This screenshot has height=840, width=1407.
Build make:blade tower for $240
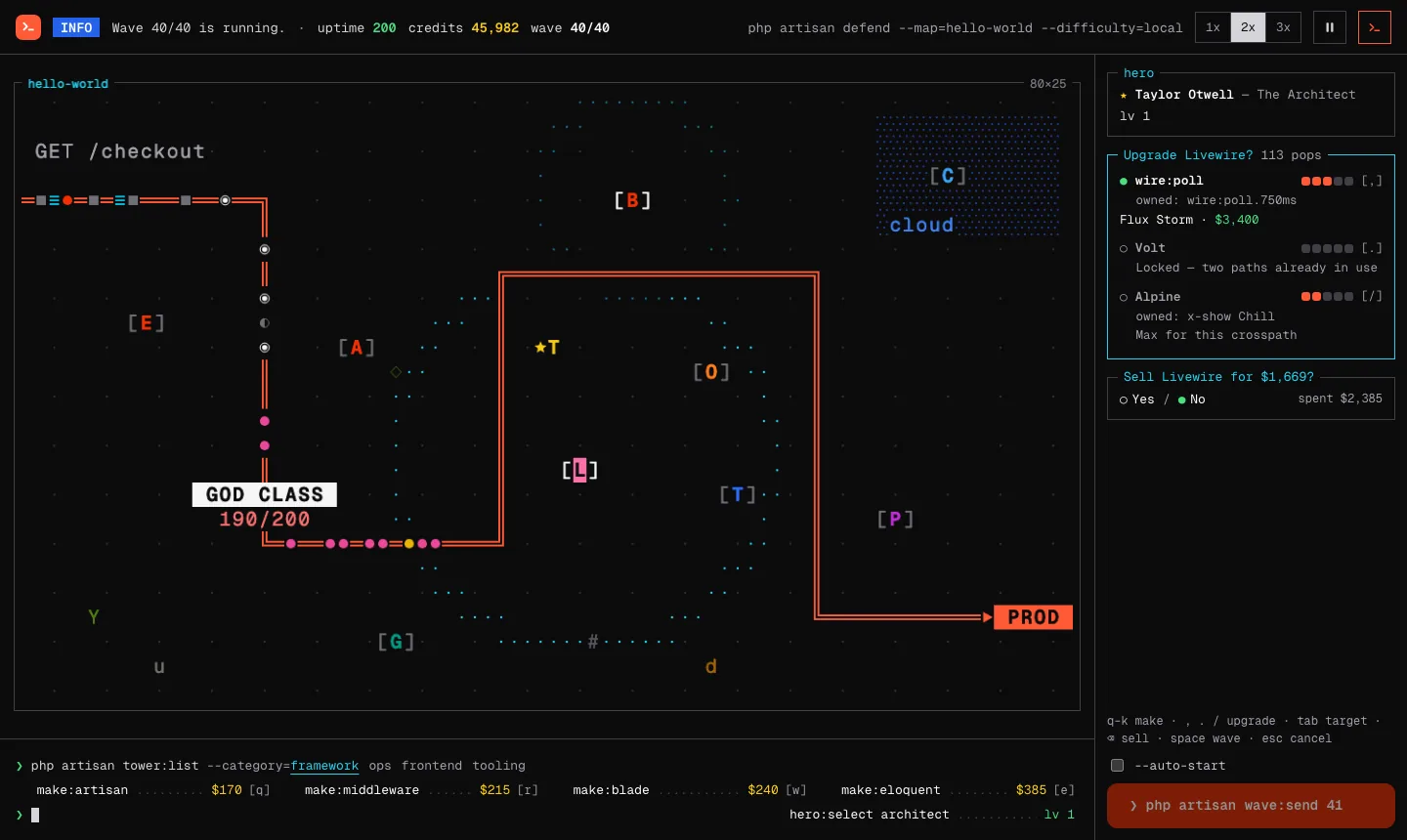click(x=690, y=790)
